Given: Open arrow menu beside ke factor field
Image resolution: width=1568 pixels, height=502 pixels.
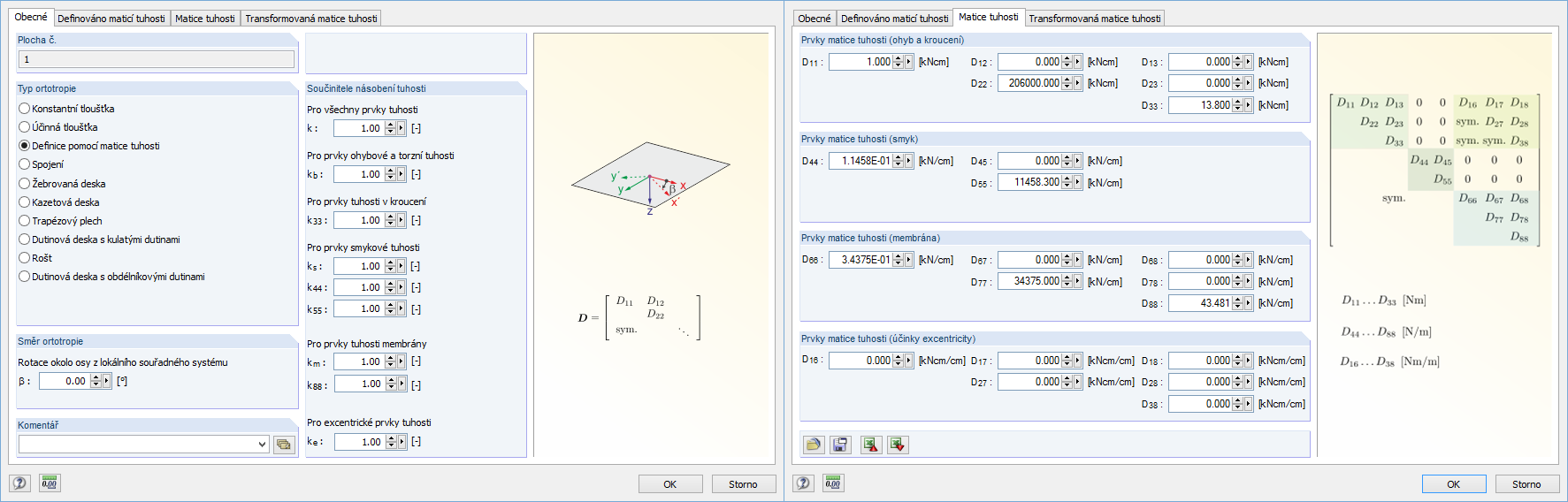Looking at the screenshot, I should point(402,442).
